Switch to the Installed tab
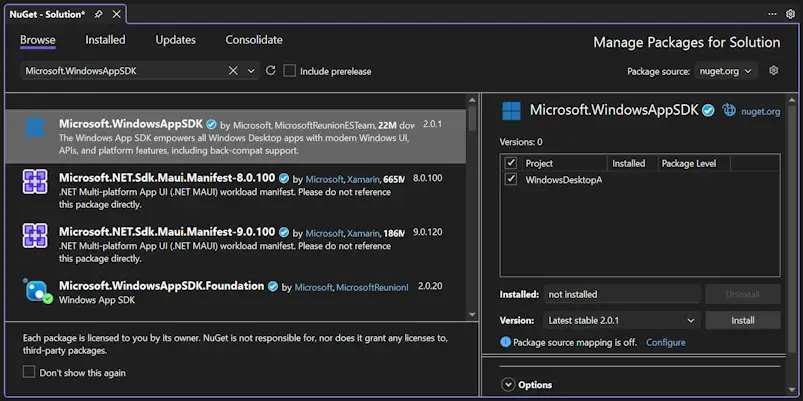Image resolution: width=803 pixels, height=401 pixels. click(x=105, y=40)
